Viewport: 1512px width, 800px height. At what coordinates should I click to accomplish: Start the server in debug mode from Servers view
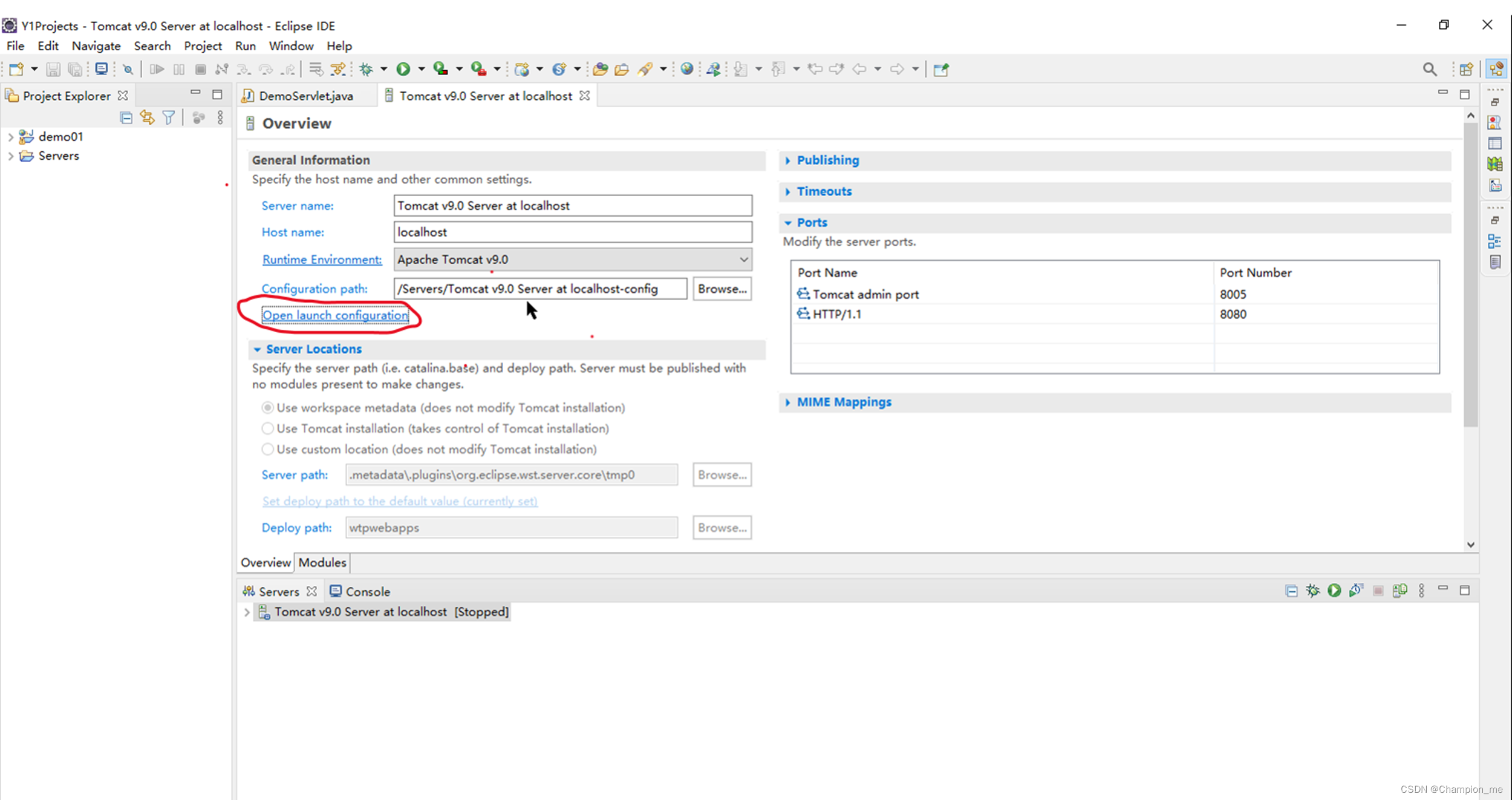coord(1312,591)
